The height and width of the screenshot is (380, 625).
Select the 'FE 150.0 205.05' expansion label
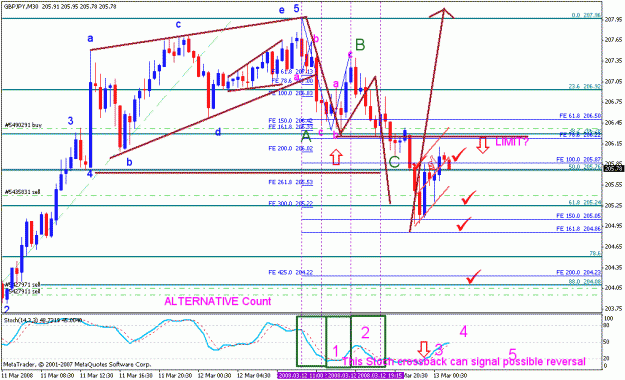click(579, 216)
